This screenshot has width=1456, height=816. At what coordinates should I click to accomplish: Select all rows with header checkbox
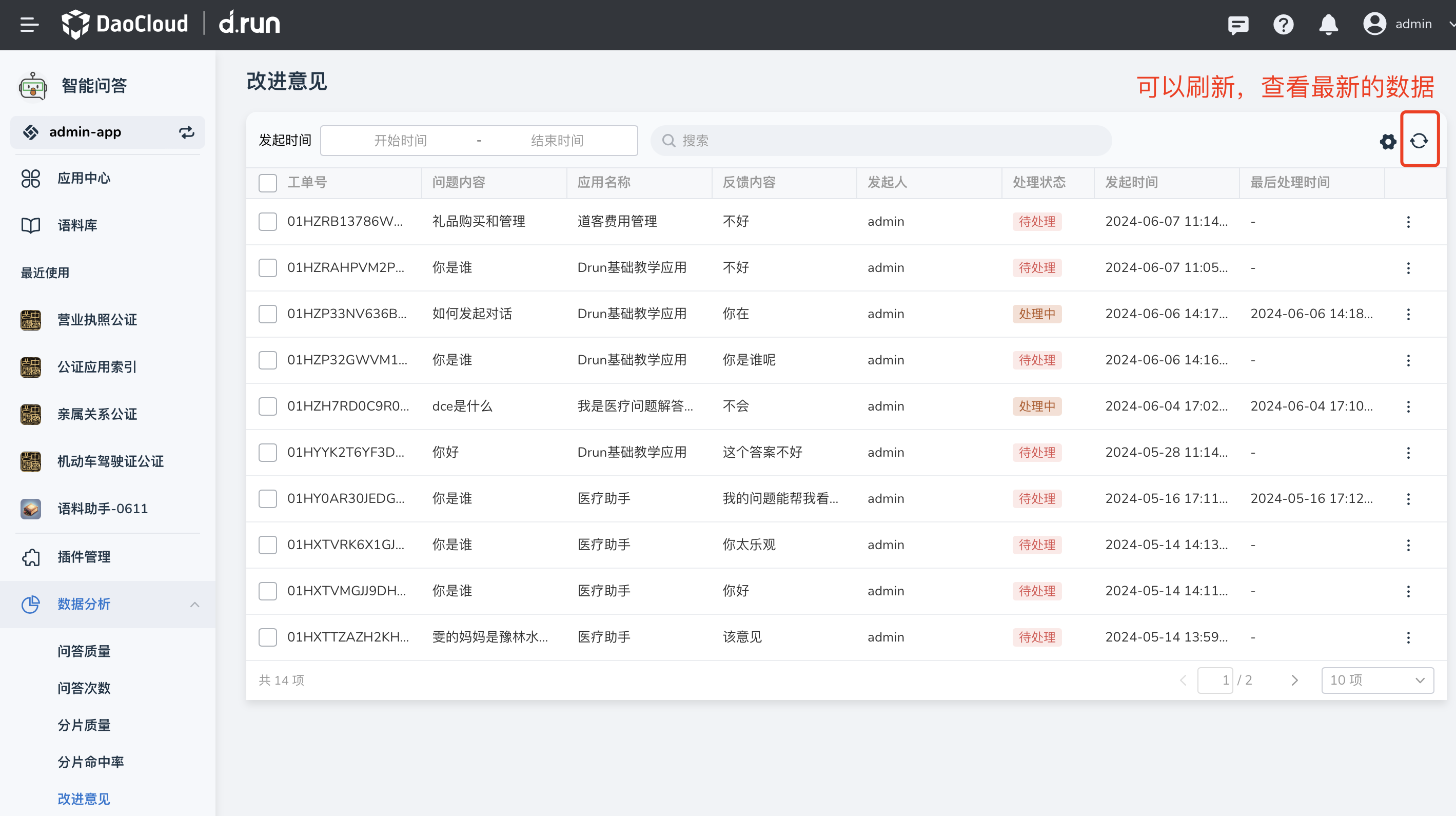point(267,183)
